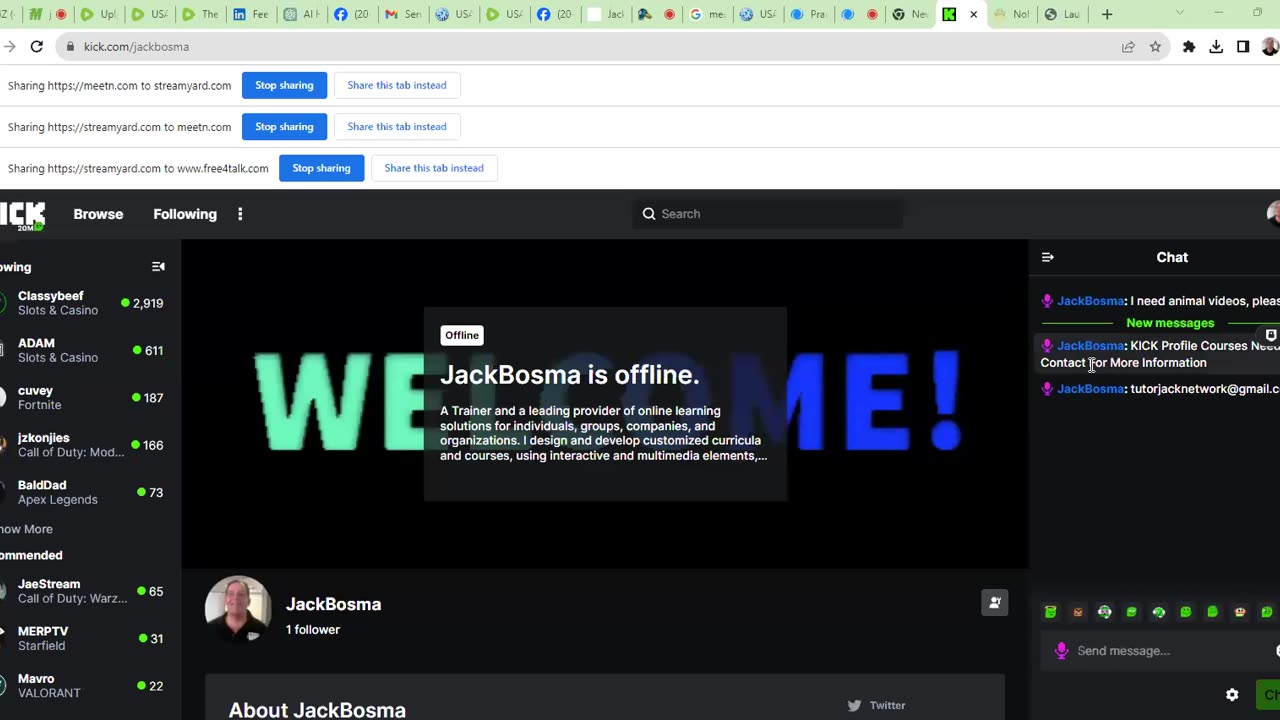Open the three-dot menu beside Following
The height and width of the screenshot is (720, 1280).
point(240,214)
